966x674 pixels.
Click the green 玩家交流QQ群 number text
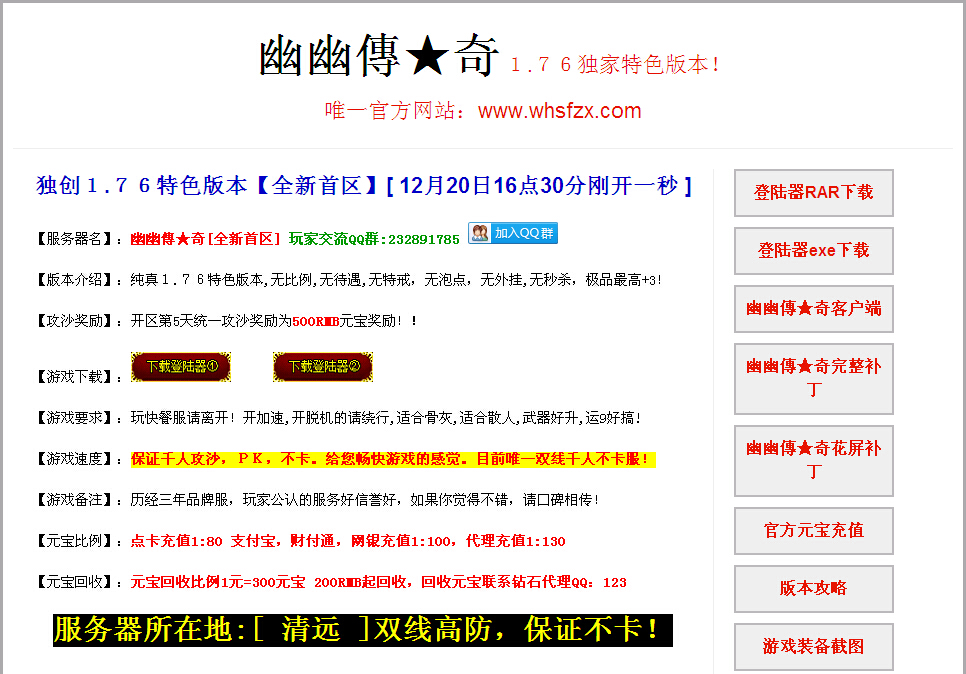point(374,239)
